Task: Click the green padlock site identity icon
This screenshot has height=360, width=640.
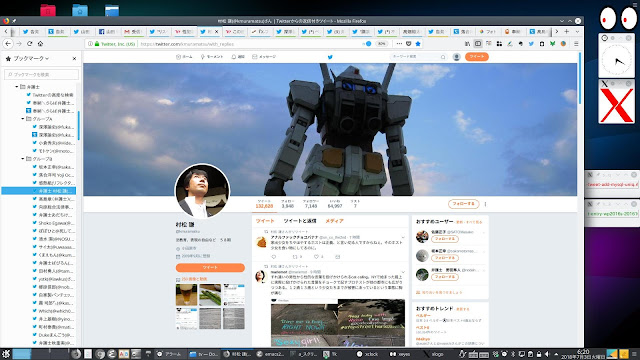Action: 97,44
